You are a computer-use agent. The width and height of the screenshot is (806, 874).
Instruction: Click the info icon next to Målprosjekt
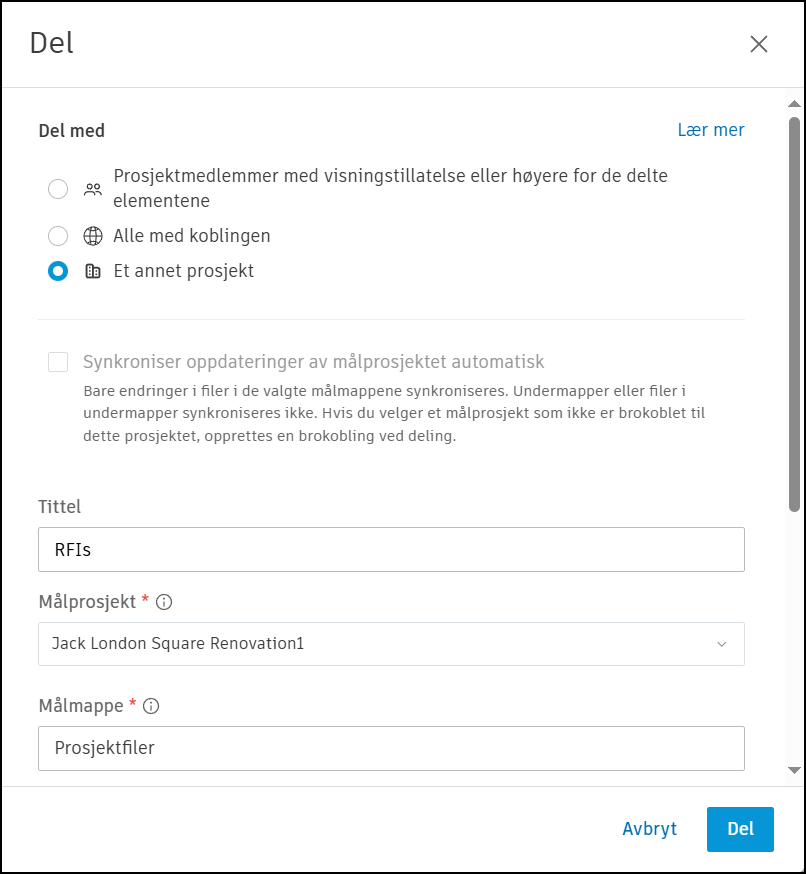(165, 602)
